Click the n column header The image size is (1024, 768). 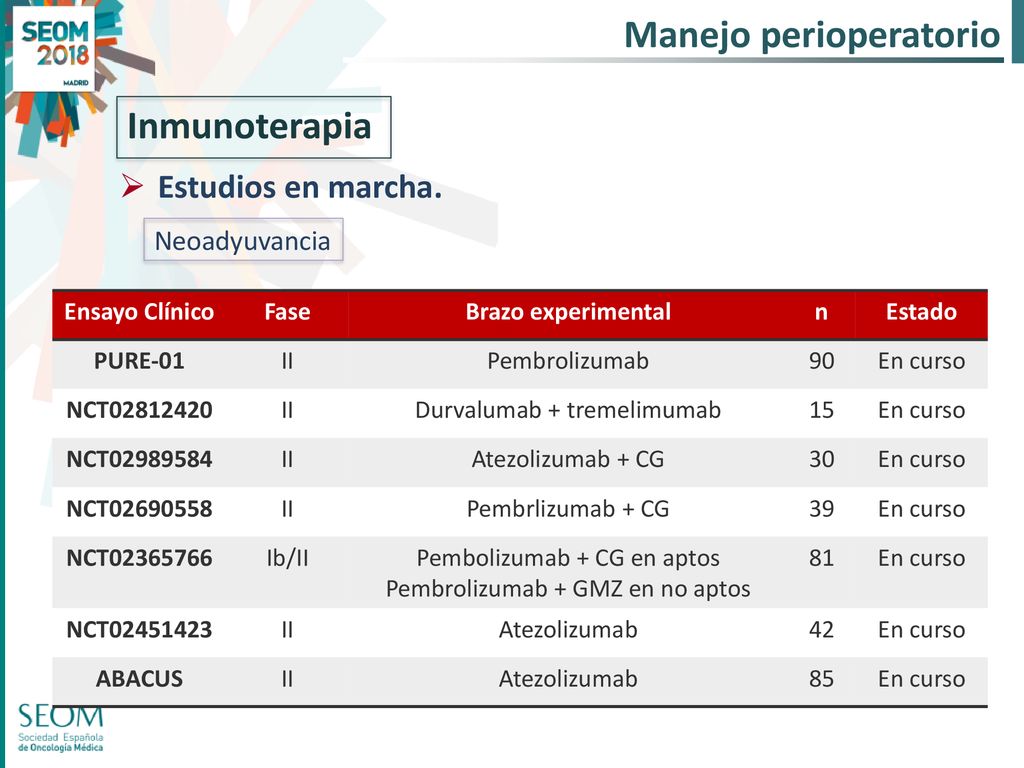click(x=821, y=313)
